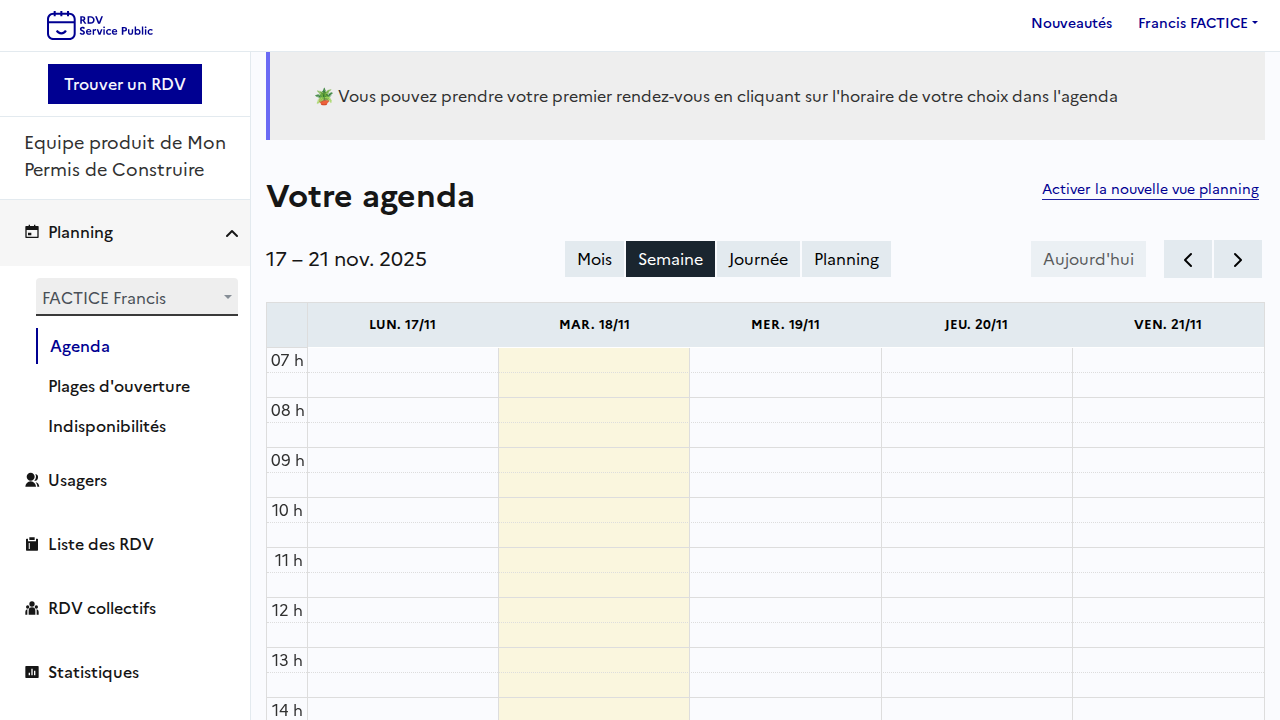The width and height of the screenshot is (1280, 720).
Task: Click the Liste des RDV clipboard icon
Action: coord(32,544)
